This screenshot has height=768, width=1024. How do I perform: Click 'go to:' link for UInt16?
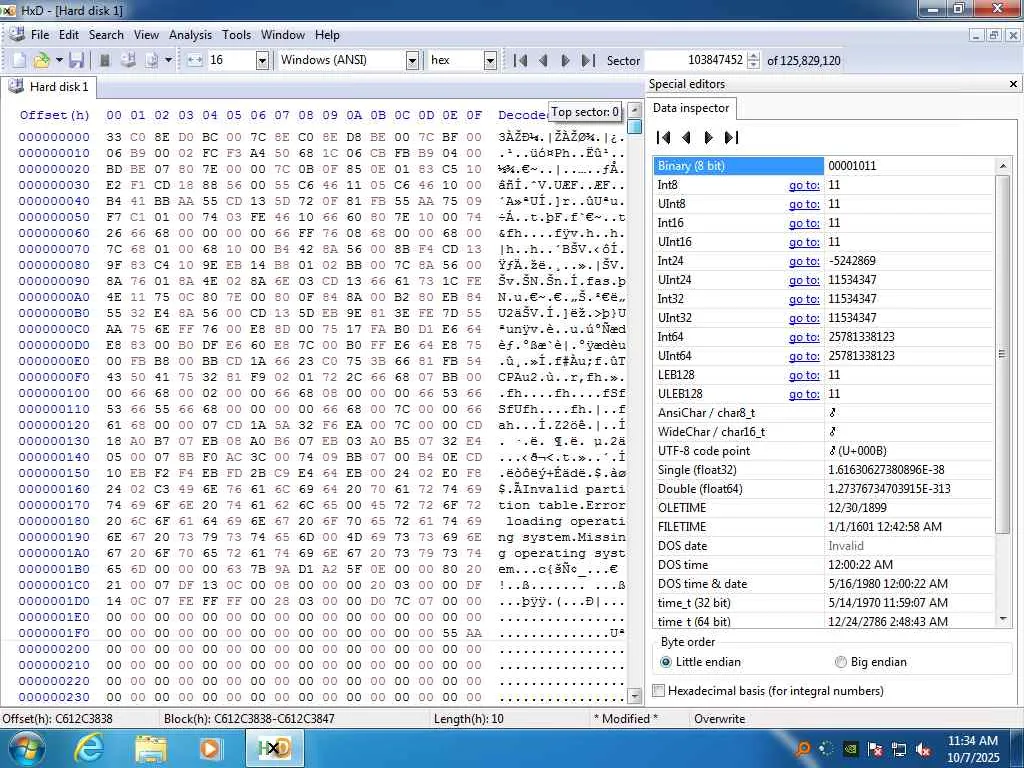[x=804, y=242]
